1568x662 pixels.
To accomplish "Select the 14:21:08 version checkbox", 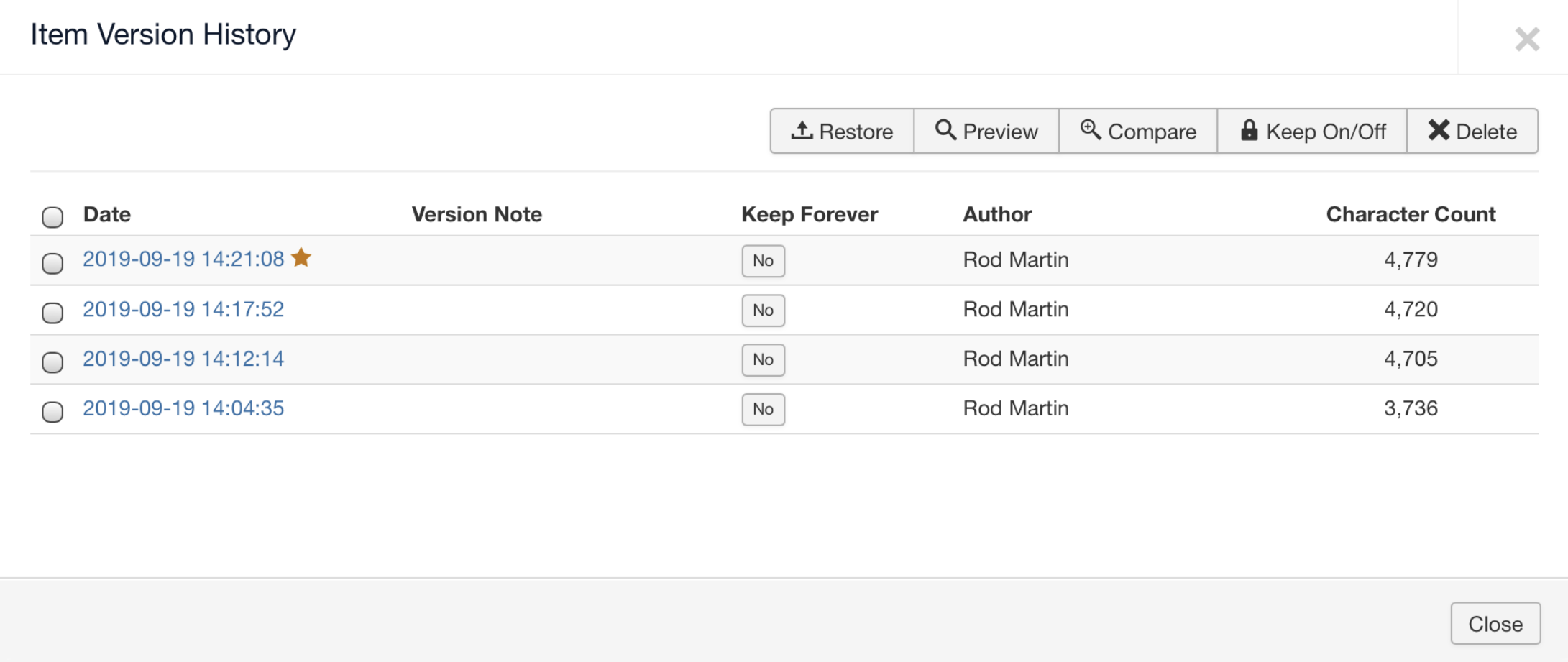I will pos(52,263).
